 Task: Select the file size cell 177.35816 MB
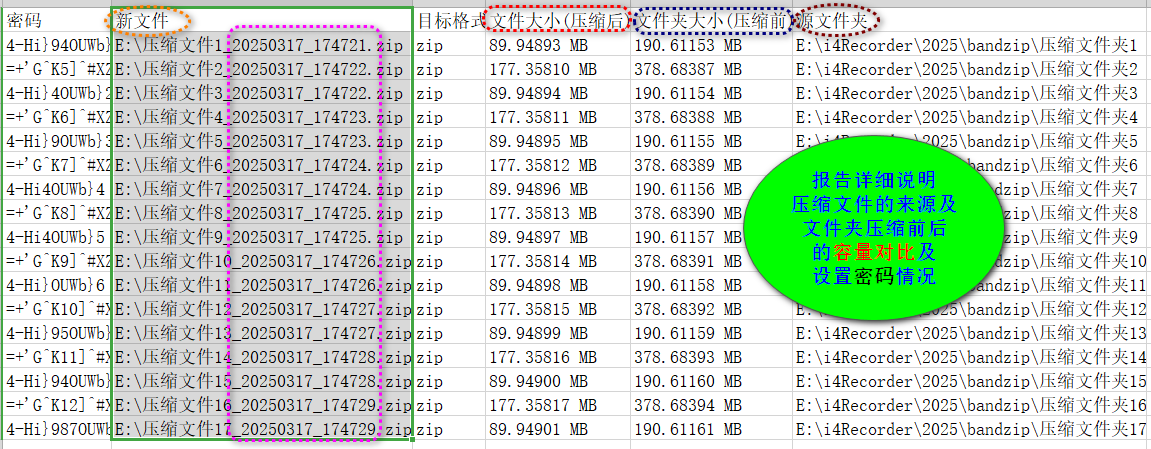558,357
